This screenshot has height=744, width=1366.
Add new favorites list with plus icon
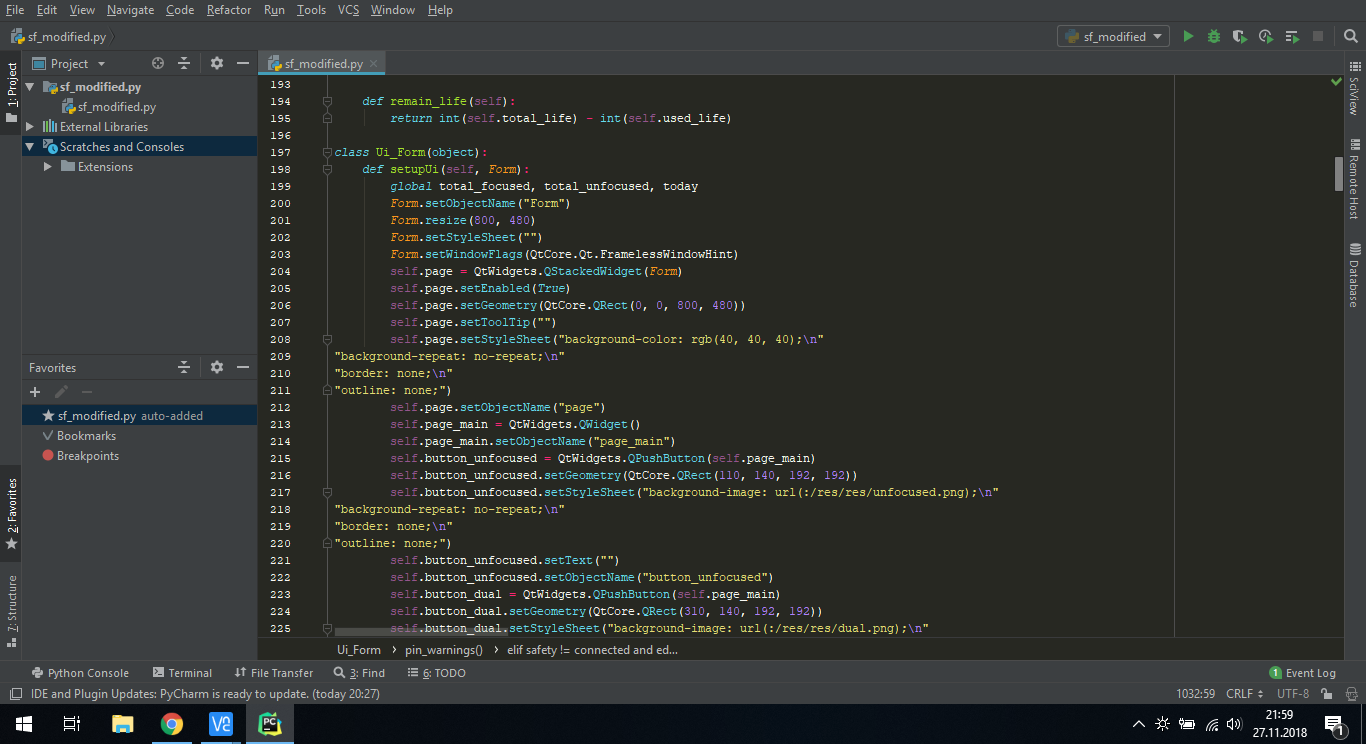(35, 392)
